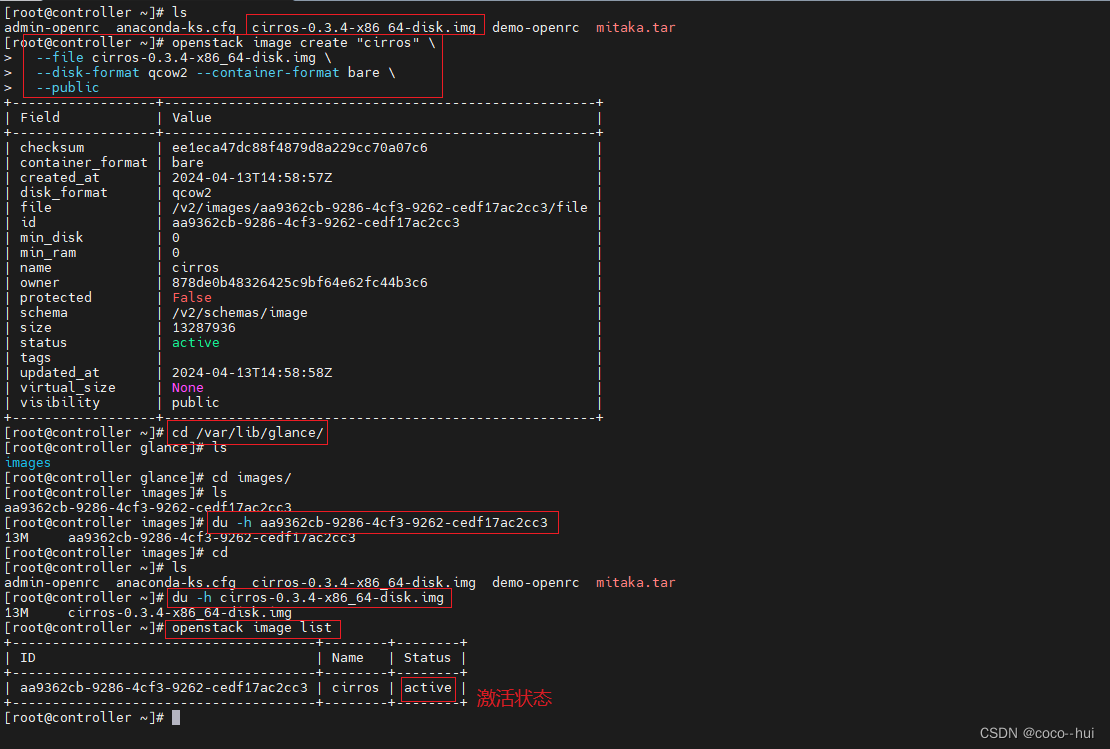The image size is (1110, 749).
Task: Click the active status in the image table
Action: click(427, 687)
